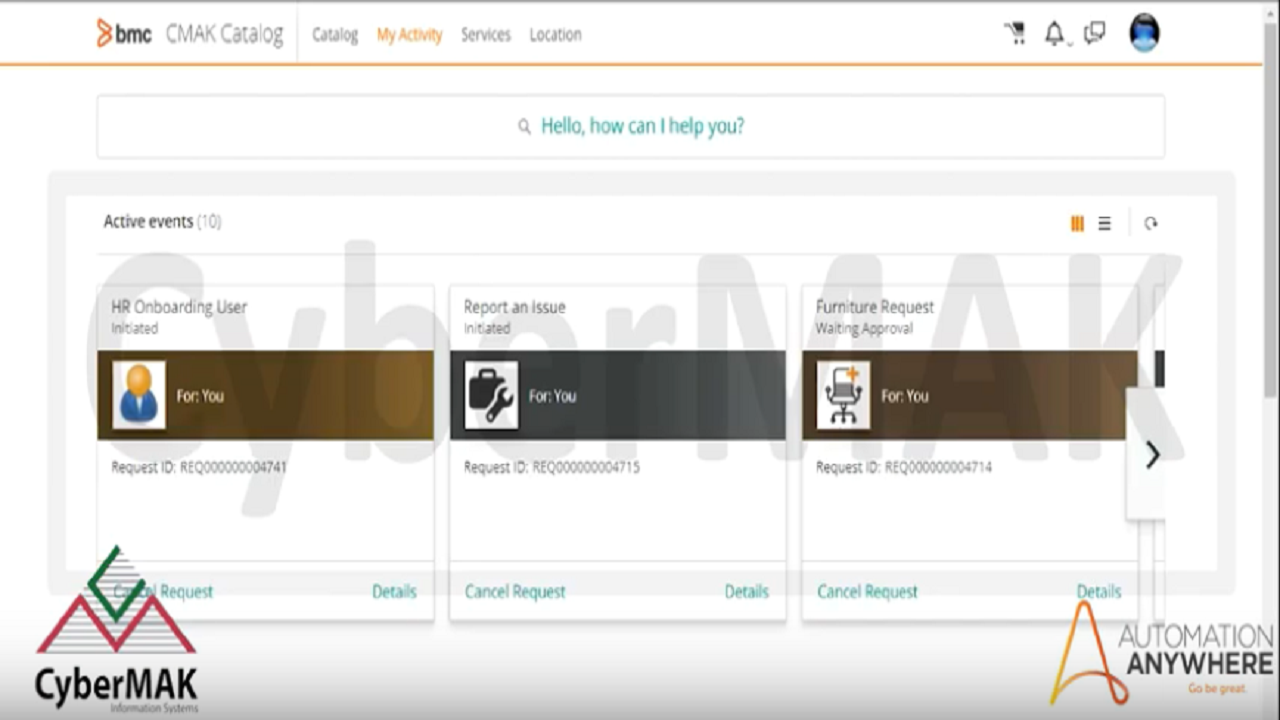
Task: Refresh the active events list
Action: 1151,224
